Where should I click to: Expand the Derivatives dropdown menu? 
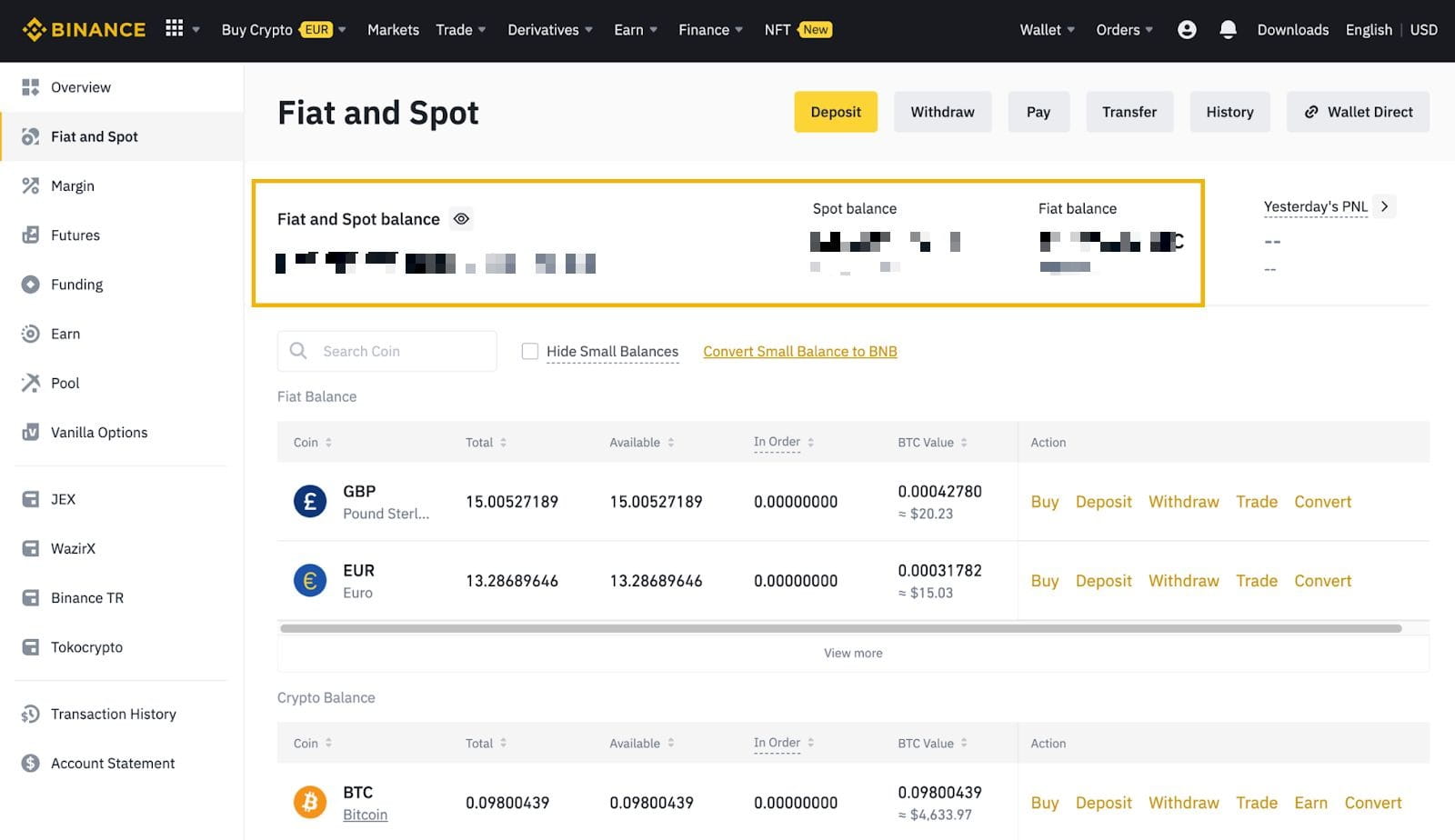549,30
